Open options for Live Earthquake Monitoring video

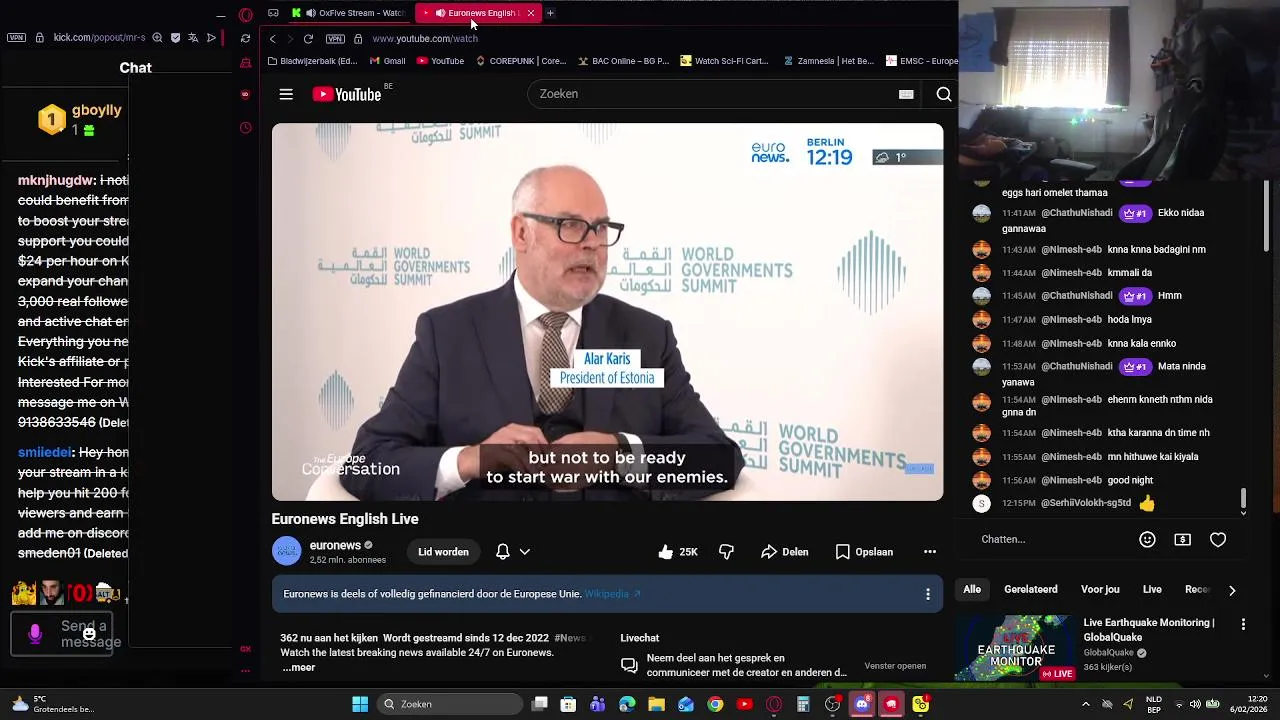pos(1243,624)
